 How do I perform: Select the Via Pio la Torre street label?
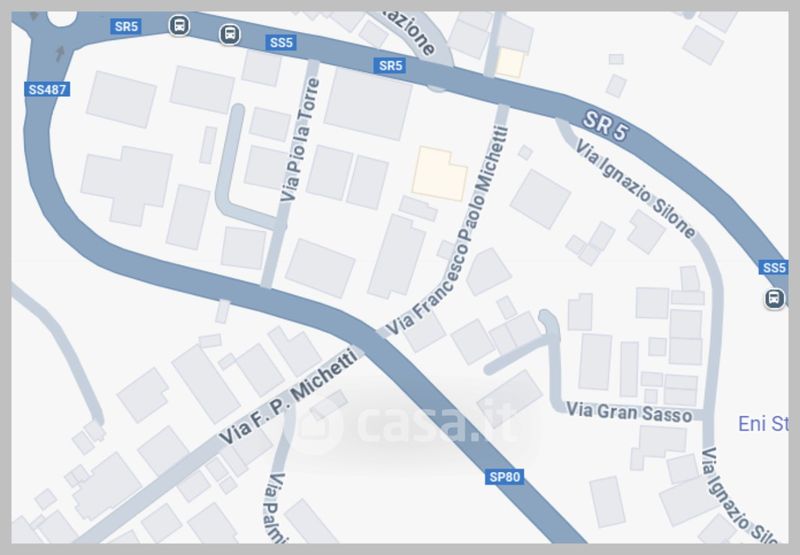300,139
